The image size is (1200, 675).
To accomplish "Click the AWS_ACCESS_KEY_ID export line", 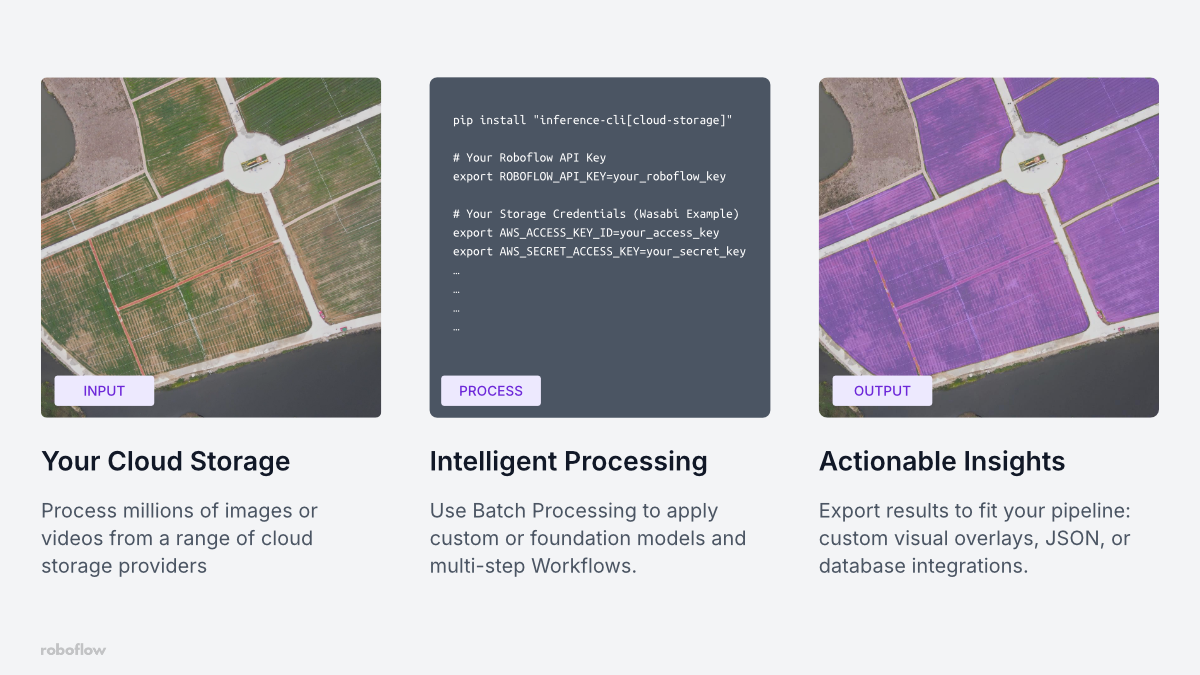I will pos(585,233).
